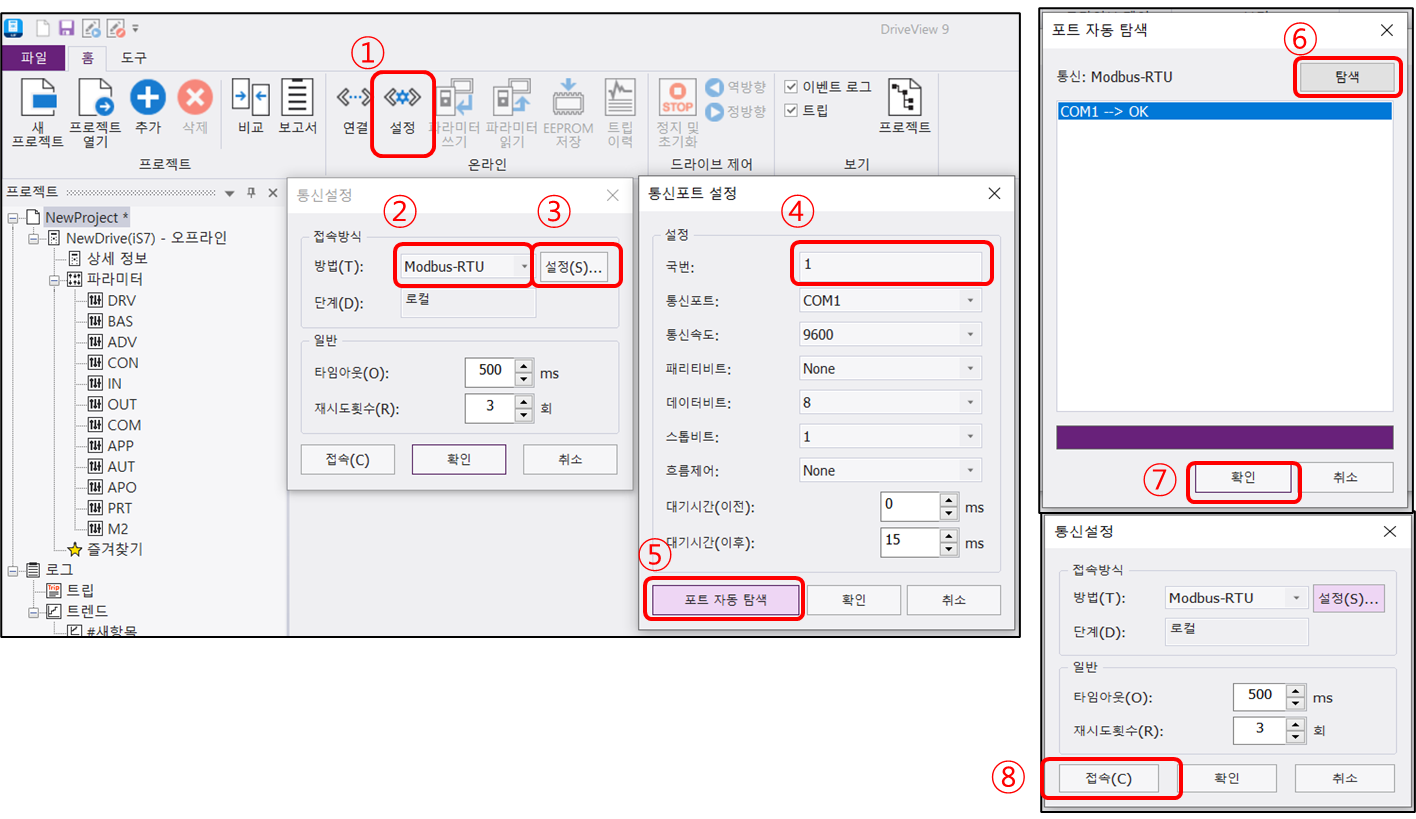Enable the 이벤트 로그 checkbox

[790, 86]
